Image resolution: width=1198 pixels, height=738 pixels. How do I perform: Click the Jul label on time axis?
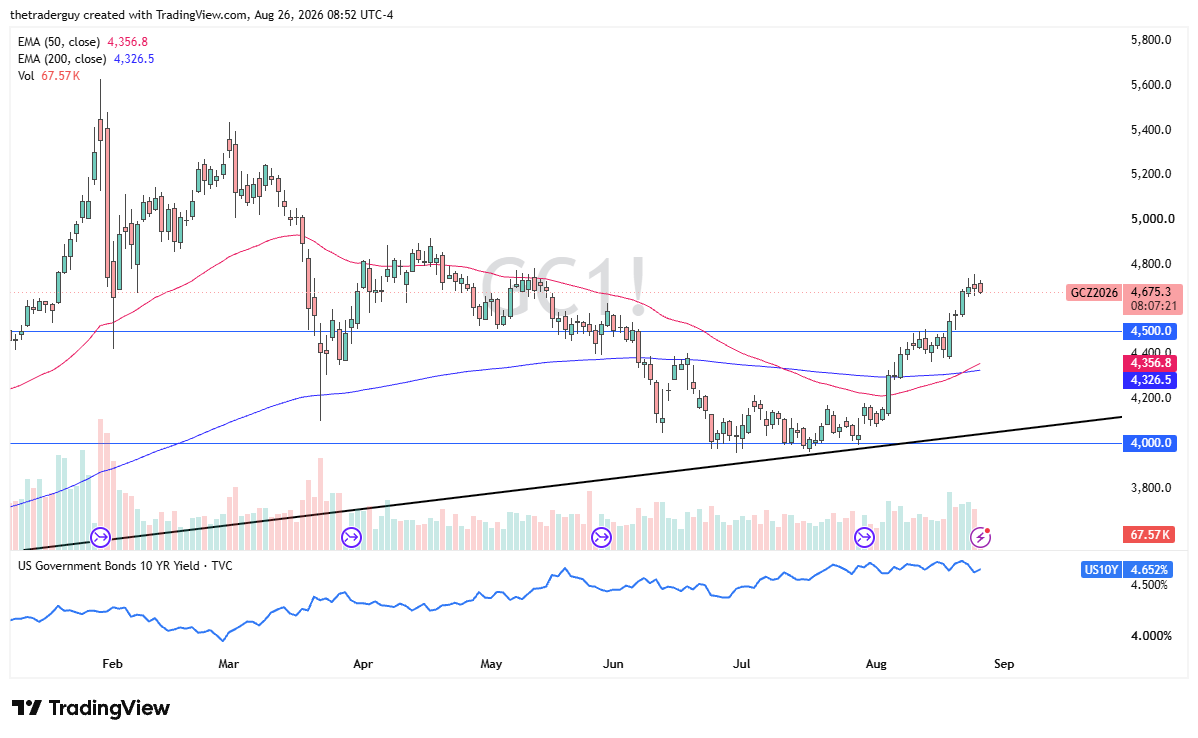[x=741, y=664]
